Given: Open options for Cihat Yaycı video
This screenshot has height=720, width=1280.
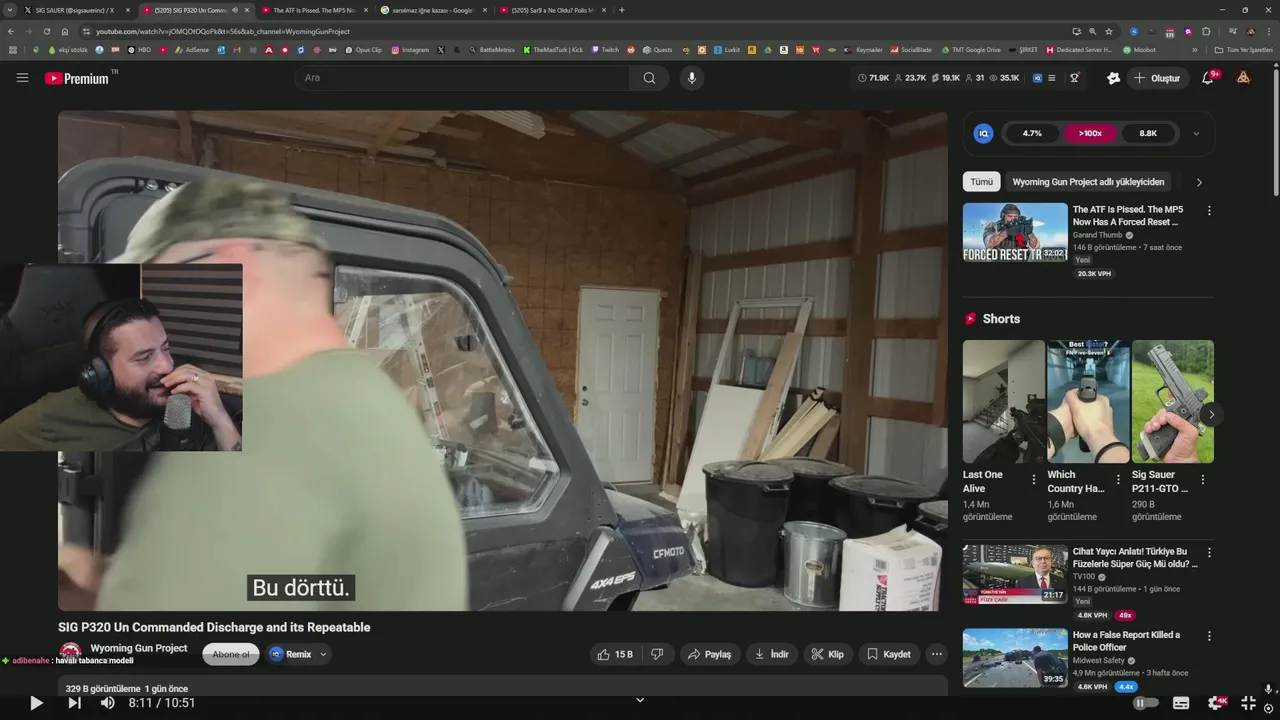Looking at the screenshot, I should [1209, 553].
